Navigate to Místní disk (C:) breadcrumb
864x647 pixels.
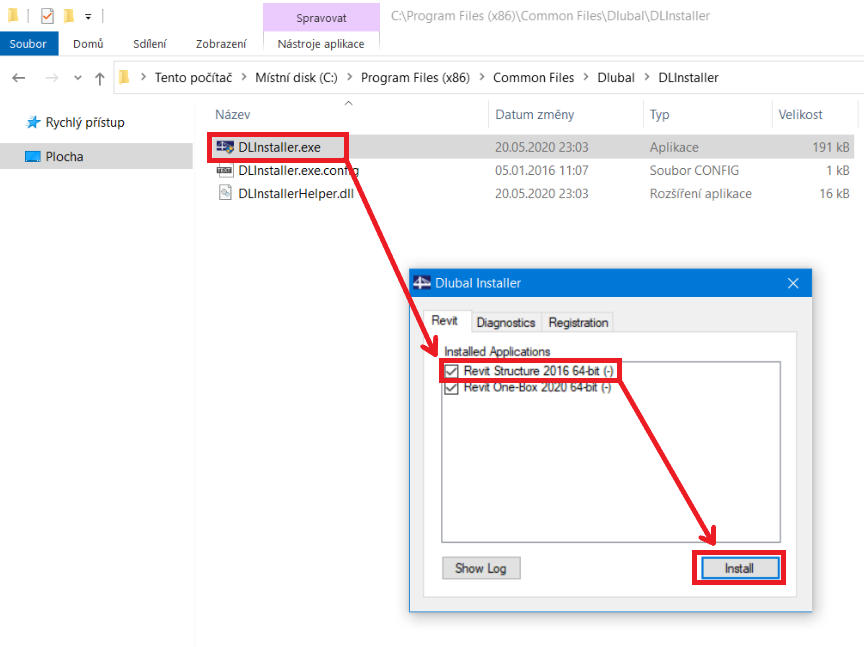point(296,78)
